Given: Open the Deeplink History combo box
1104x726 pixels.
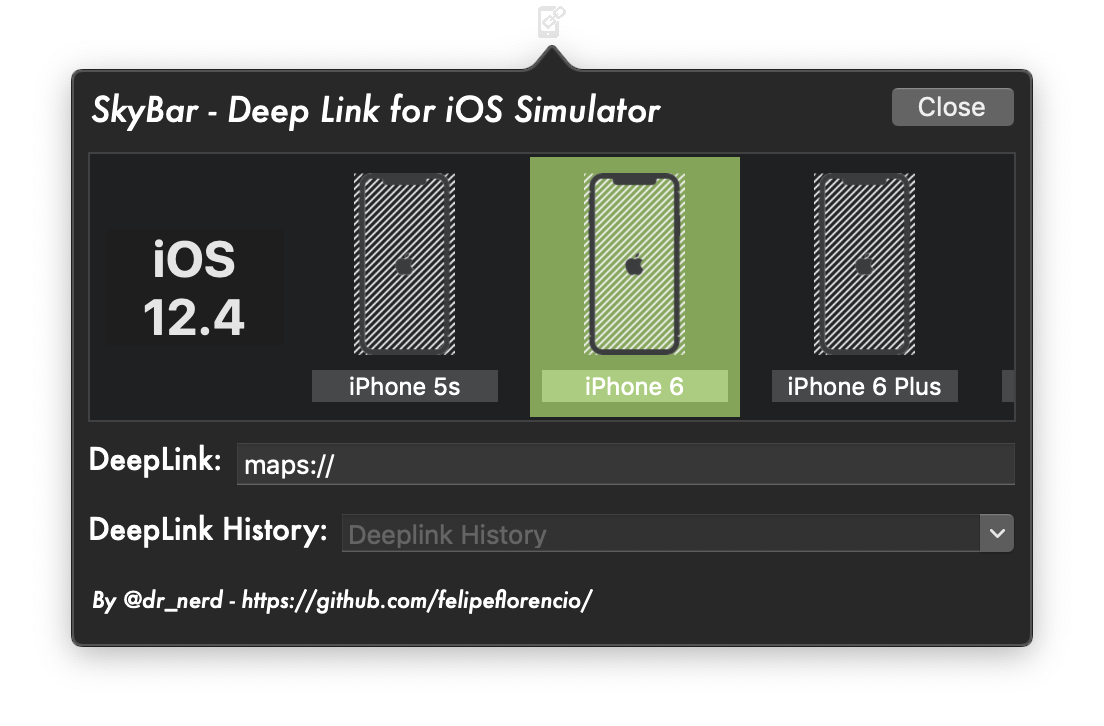Looking at the screenshot, I should click(677, 533).
